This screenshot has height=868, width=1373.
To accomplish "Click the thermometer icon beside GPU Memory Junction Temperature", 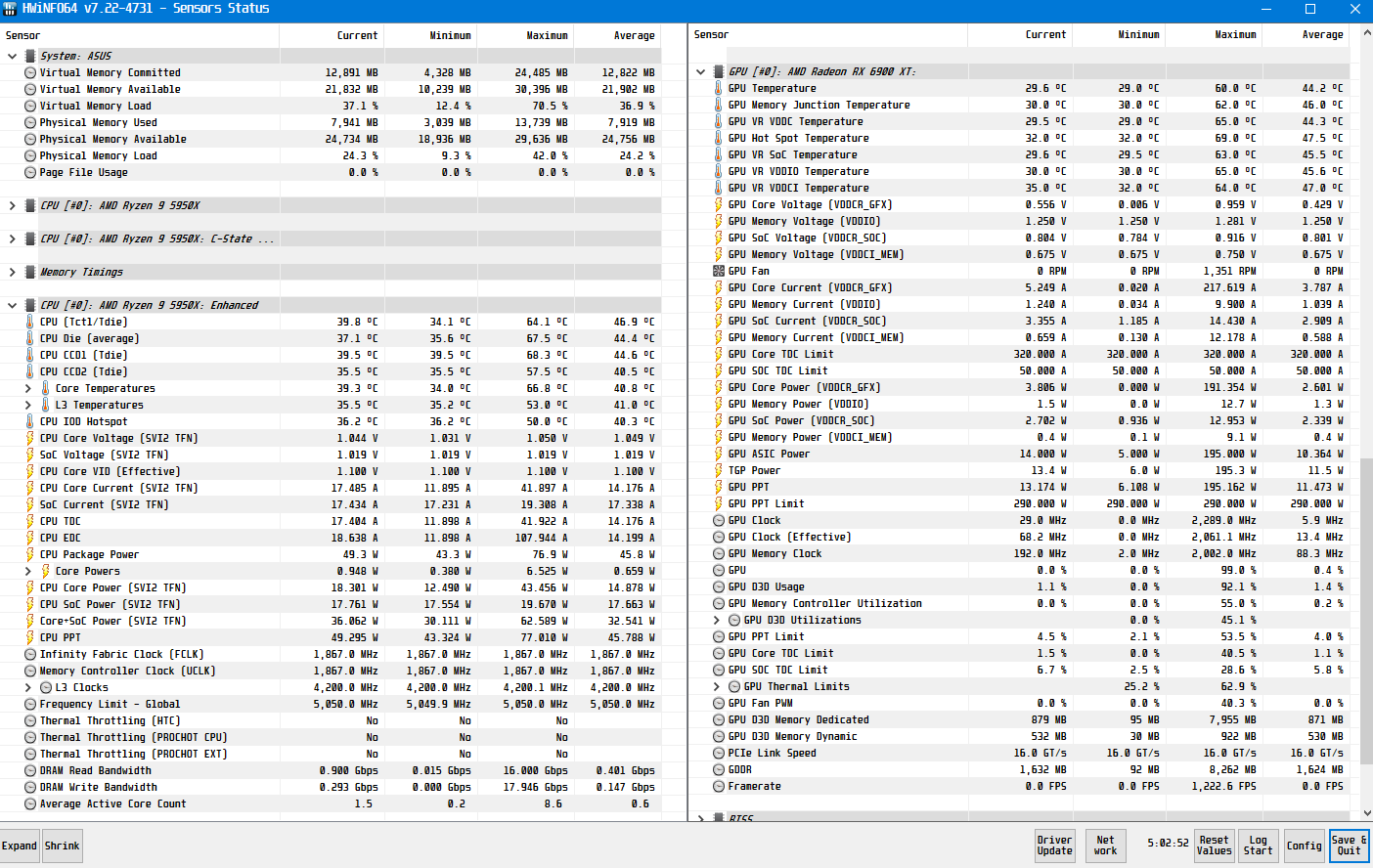I will click(719, 105).
